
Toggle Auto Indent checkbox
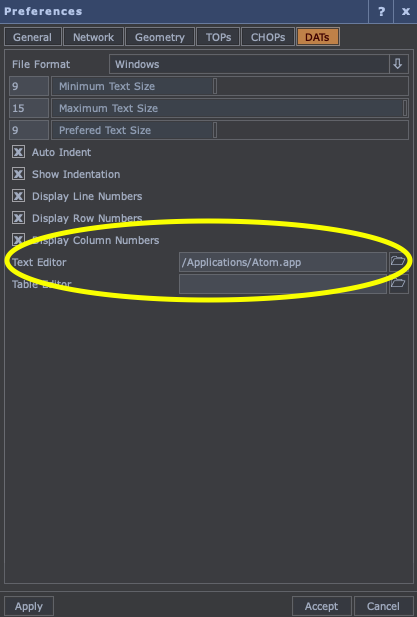(x=18, y=152)
